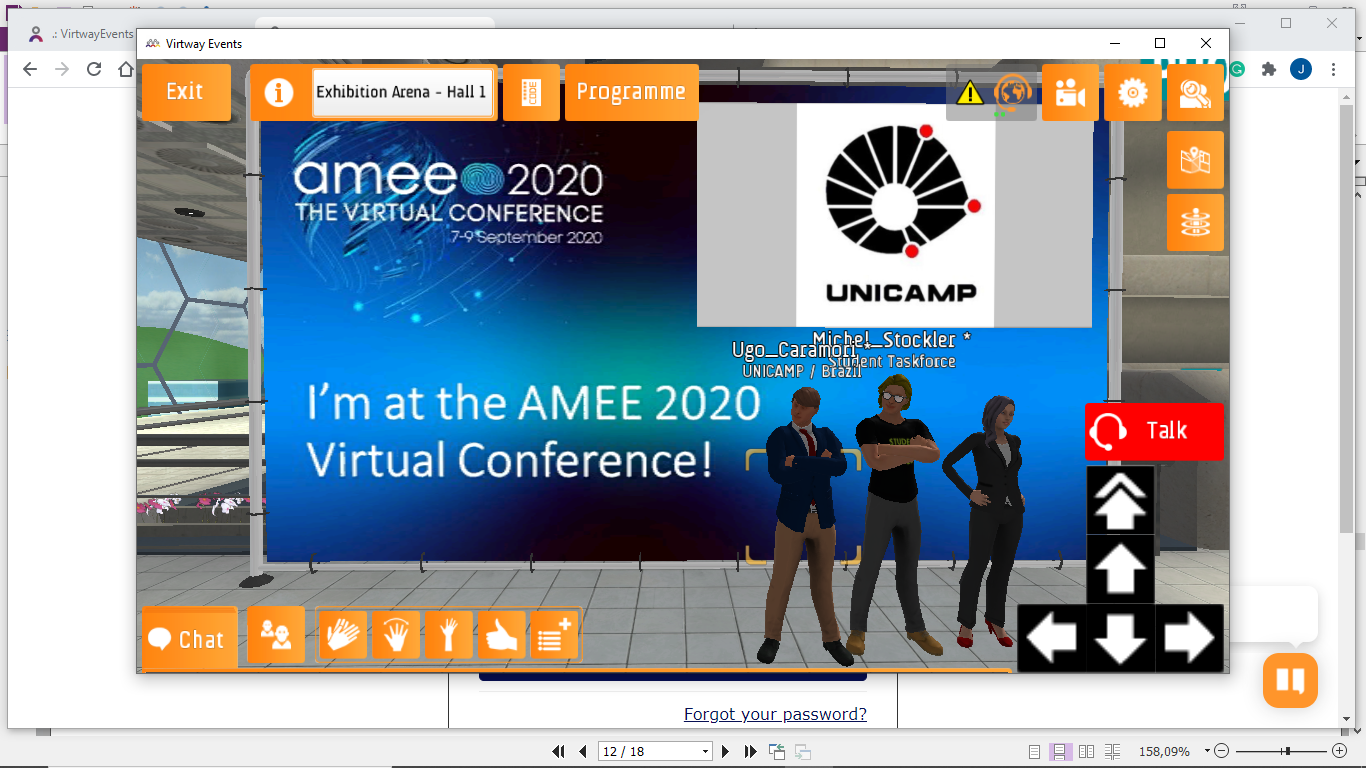Viewport: 1366px width, 768px height.
Task: Click the right turn arrow
Action: click(x=1189, y=638)
